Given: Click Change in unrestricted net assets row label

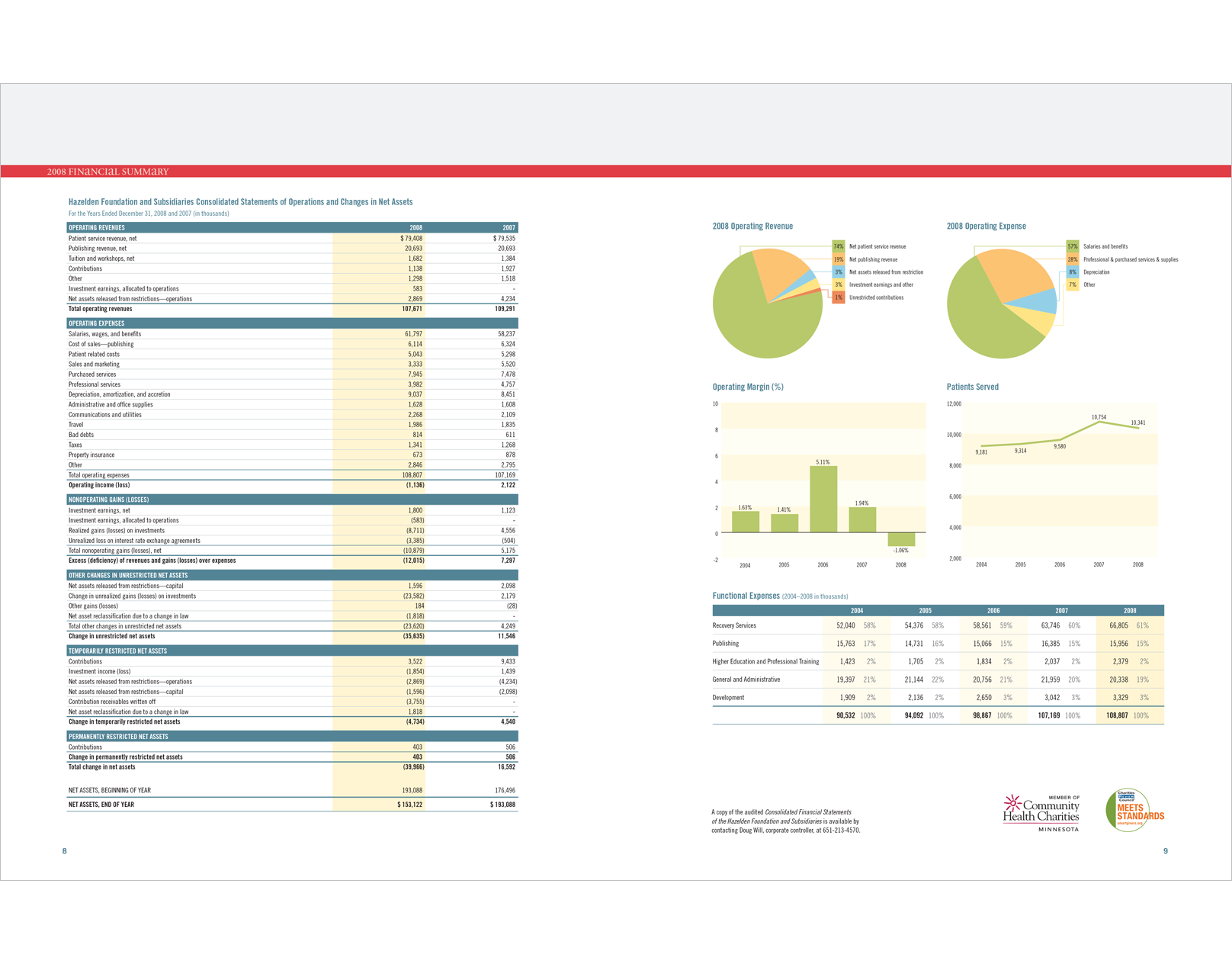Looking at the screenshot, I should pos(111,636).
